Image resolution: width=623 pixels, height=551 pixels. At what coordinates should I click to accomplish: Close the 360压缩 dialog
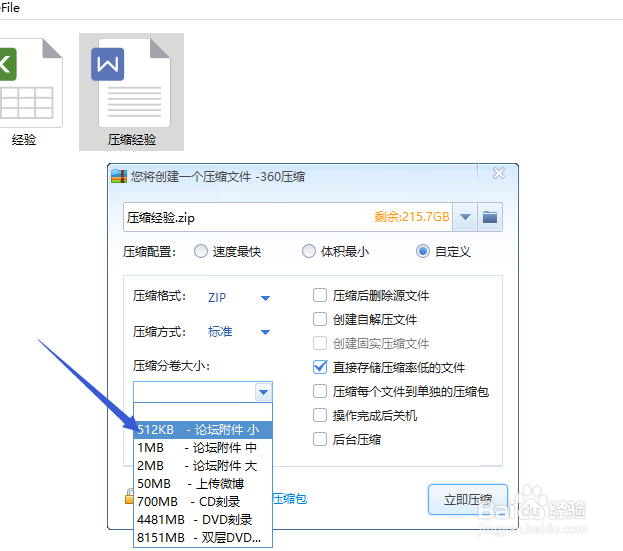[499, 173]
